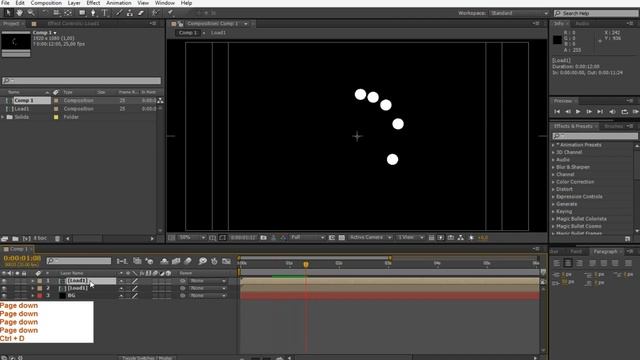Expand BG layer properties

pyautogui.click(x=33, y=296)
